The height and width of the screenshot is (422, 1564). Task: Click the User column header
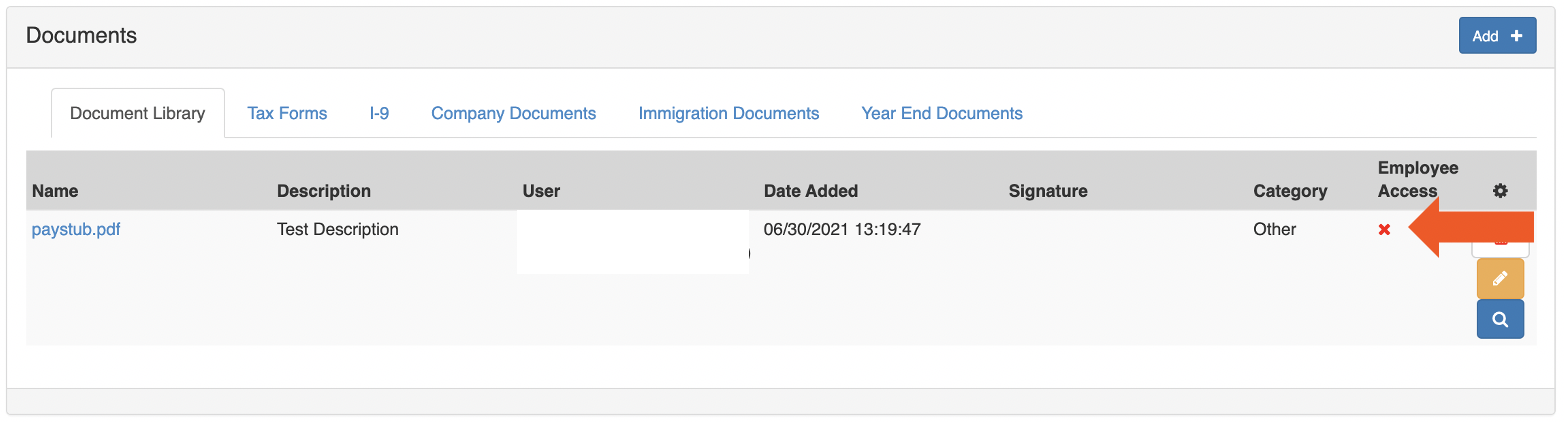point(541,190)
